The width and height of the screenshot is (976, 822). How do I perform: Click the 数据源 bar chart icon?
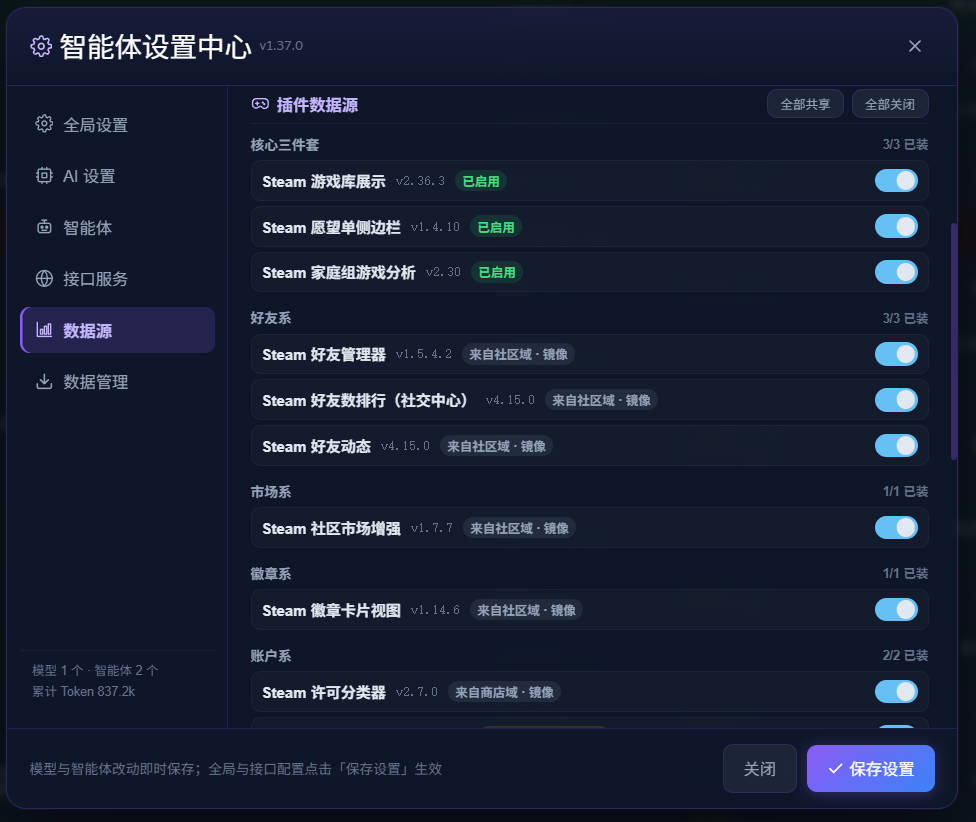coord(44,329)
